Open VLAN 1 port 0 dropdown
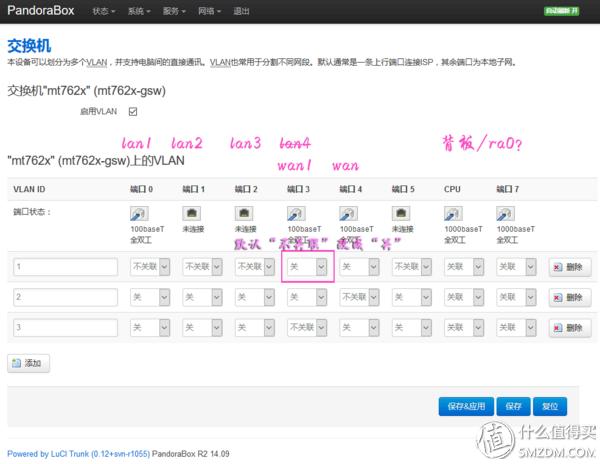Viewport: 600px width, 464px height. [x=150, y=267]
